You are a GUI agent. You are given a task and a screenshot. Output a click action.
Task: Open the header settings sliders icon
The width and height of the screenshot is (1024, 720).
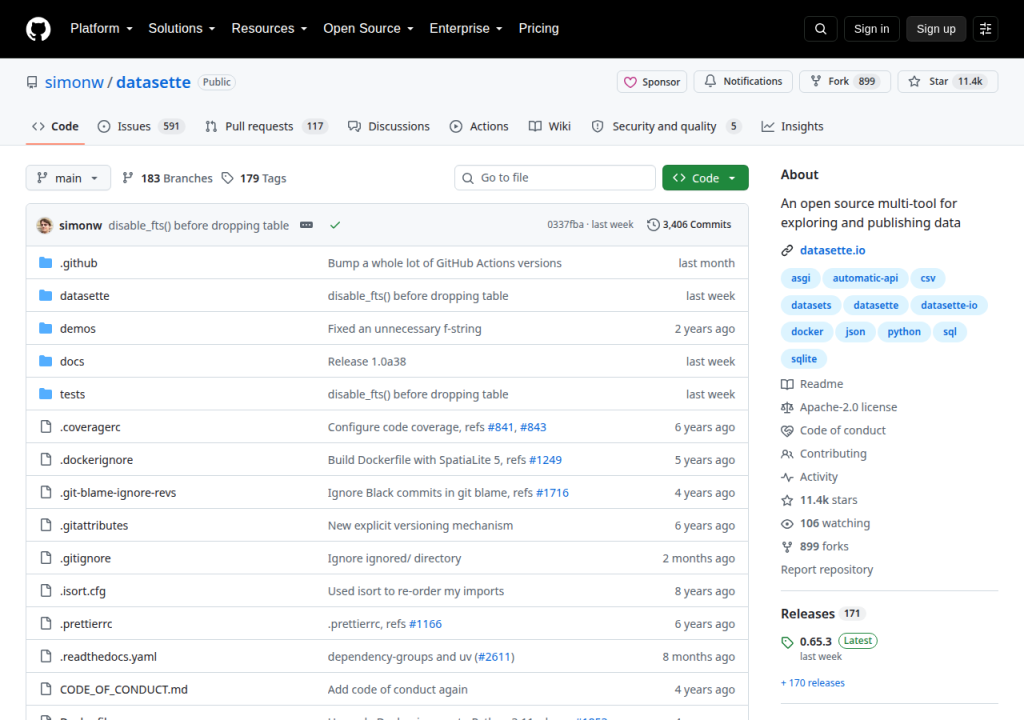tap(985, 29)
